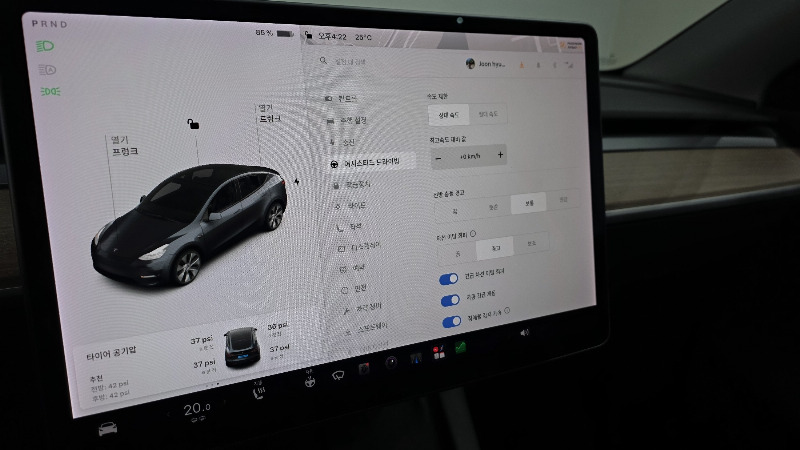Viewport: 800px width, 450px height.
Task: Click the info icon after third toggle label
Action: [507, 310]
